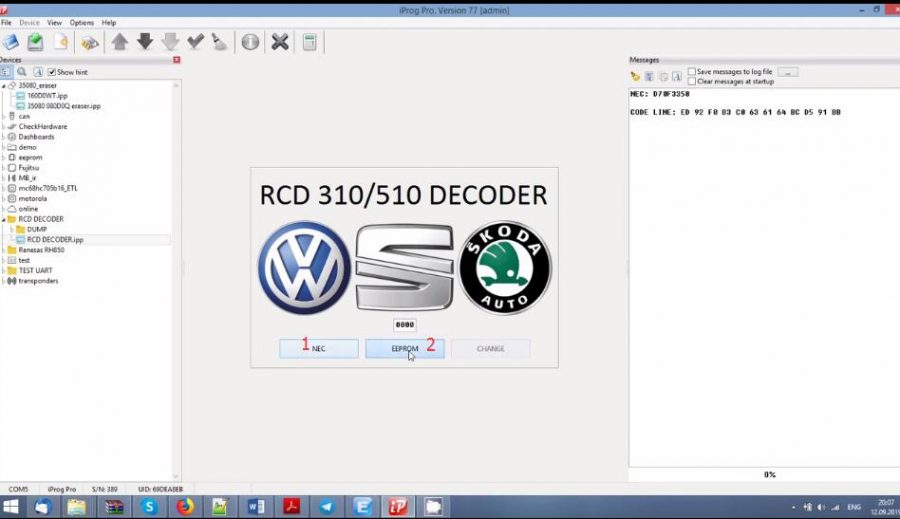Open the Device menu
Image resolution: width=900 pixels, height=519 pixels.
pos(29,22)
